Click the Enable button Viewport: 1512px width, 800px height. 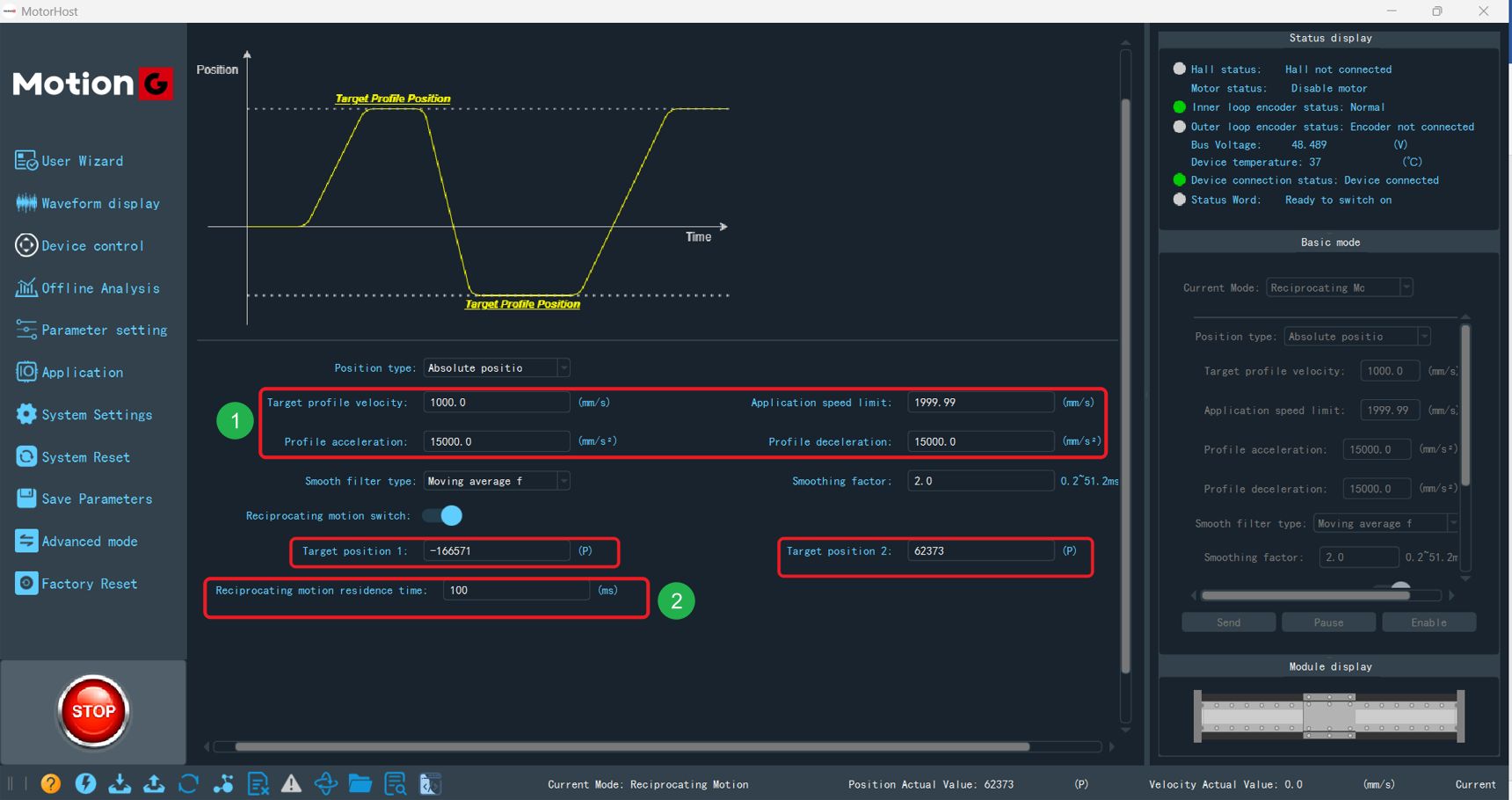(1428, 622)
